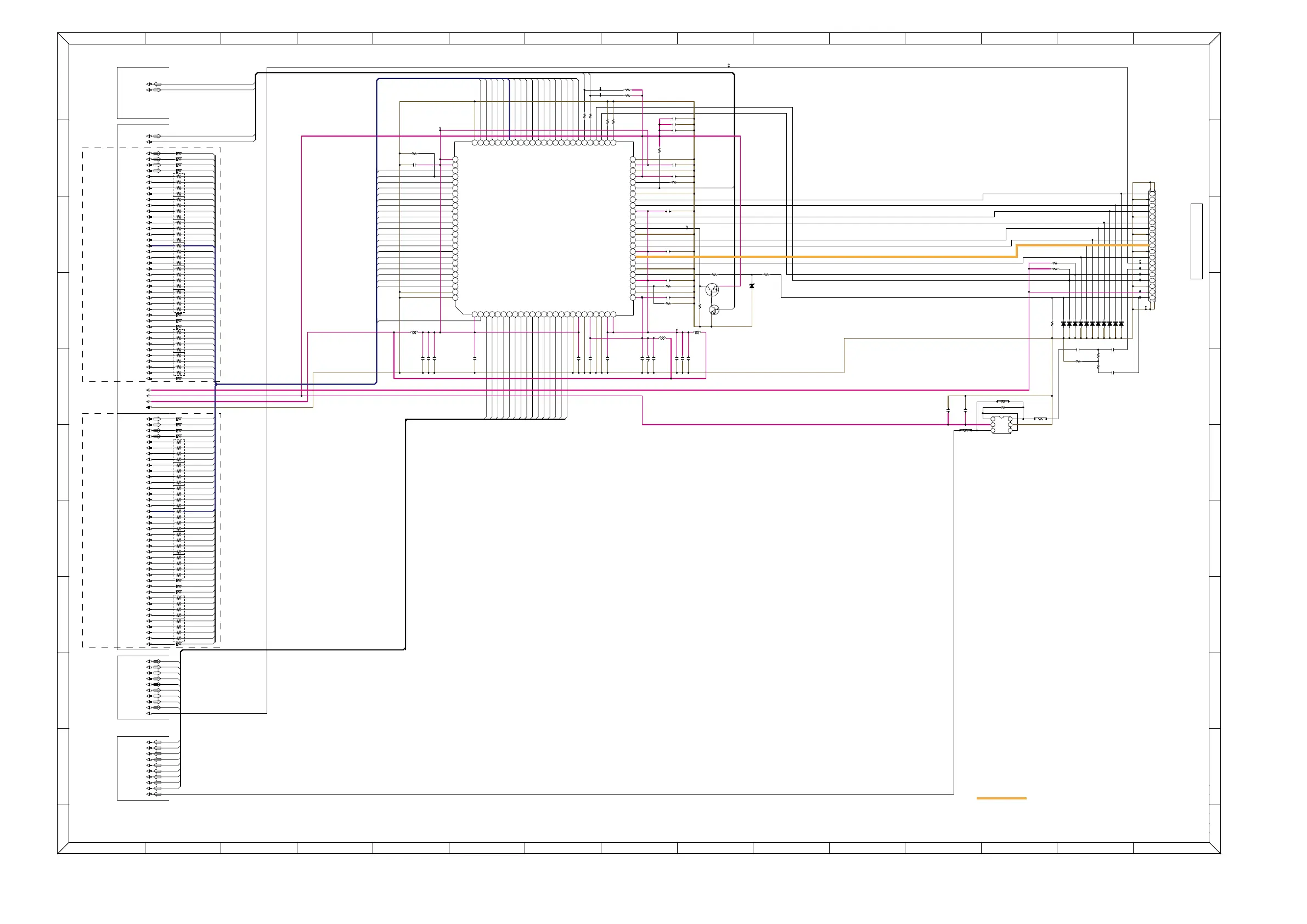The height and width of the screenshot is (924, 1307).
Task: Click the top hollow arrow port in the top-left block
Action: coord(157,84)
